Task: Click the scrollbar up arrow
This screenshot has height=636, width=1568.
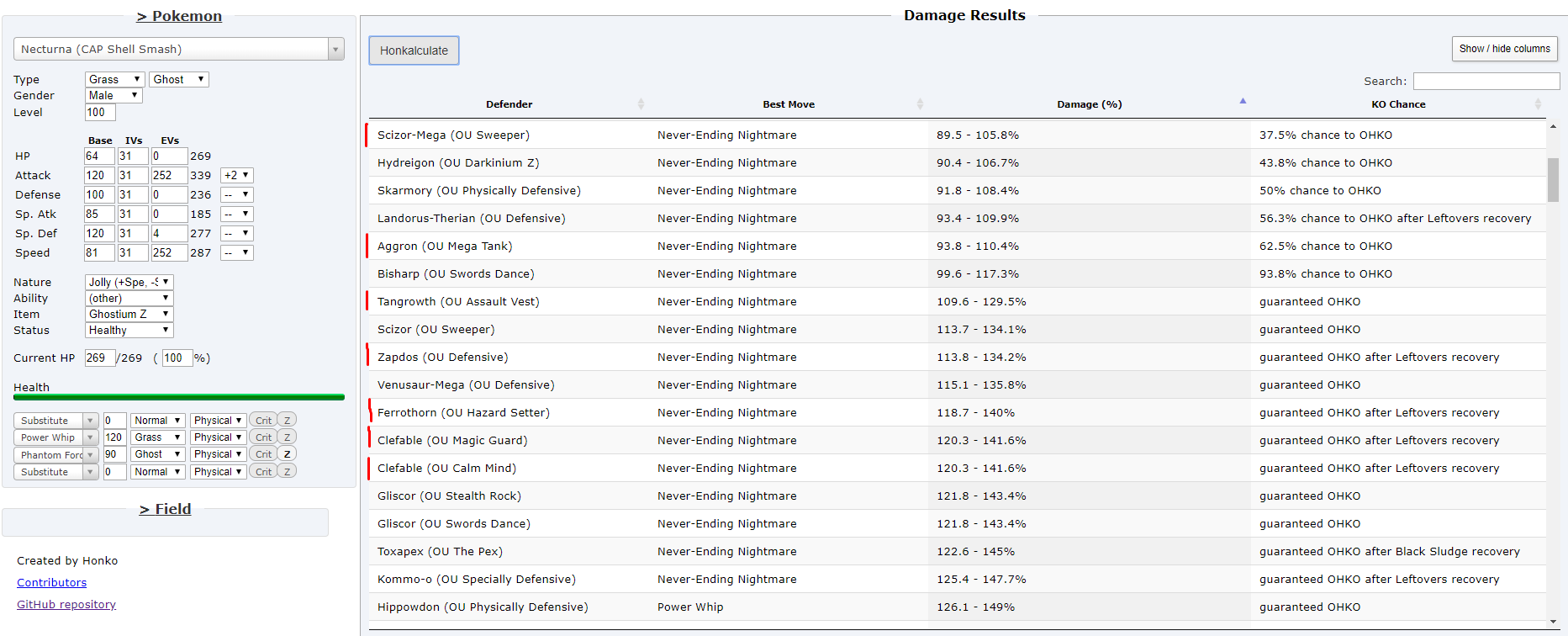Action: point(1553,126)
